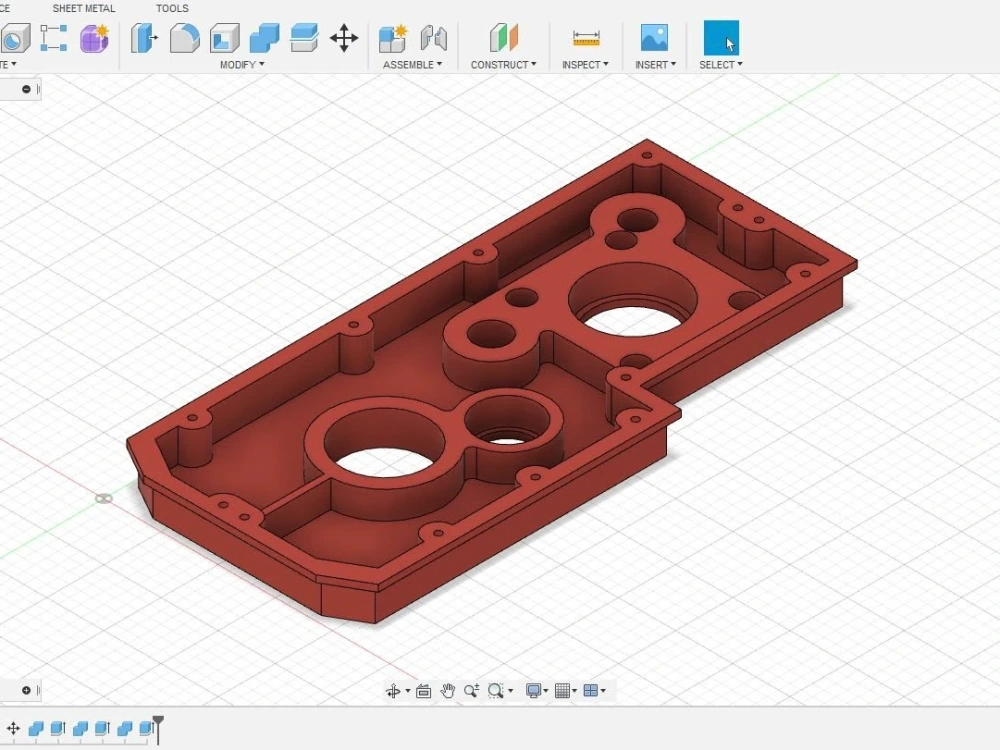Image resolution: width=1000 pixels, height=750 pixels.
Task: Expand Display Settings dropdown arrow
Action: click(x=546, y=691)
